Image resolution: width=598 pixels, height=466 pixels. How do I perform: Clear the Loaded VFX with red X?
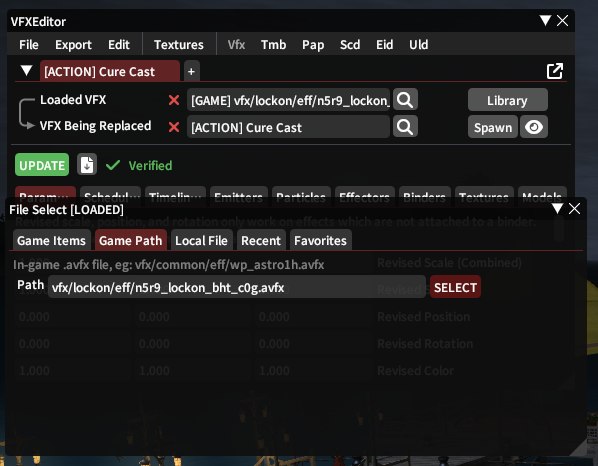[174, 100]
